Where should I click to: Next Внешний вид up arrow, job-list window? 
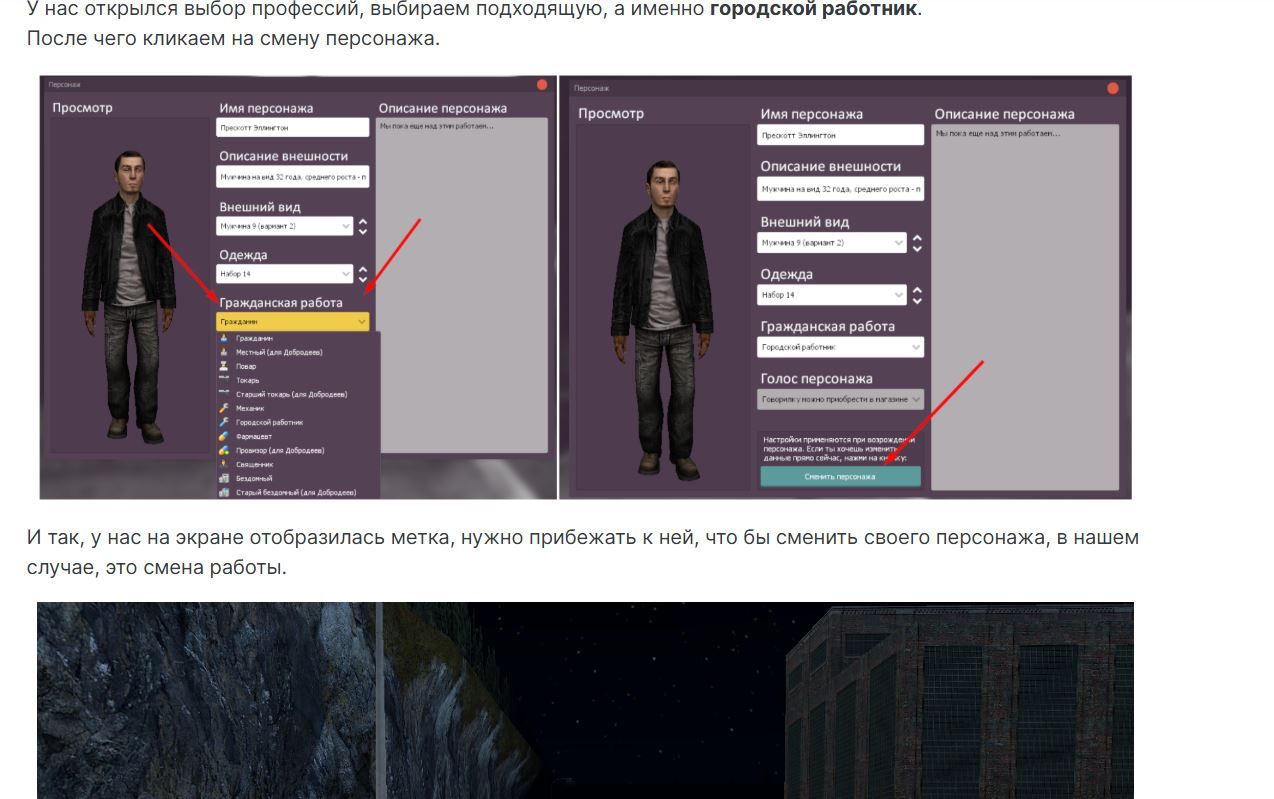[x=363, y=222]
